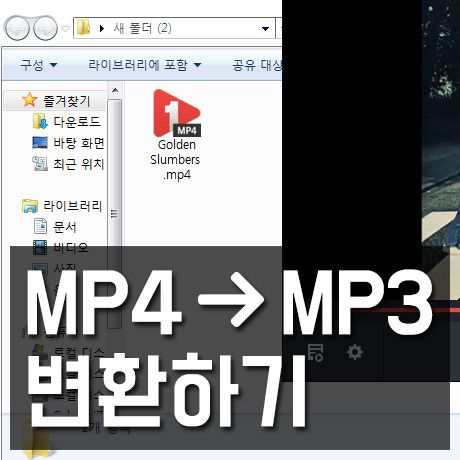Select 즐겨찾기 in the navigation pane
Viewport: 460px width, 460px height.
pos(66,101)
